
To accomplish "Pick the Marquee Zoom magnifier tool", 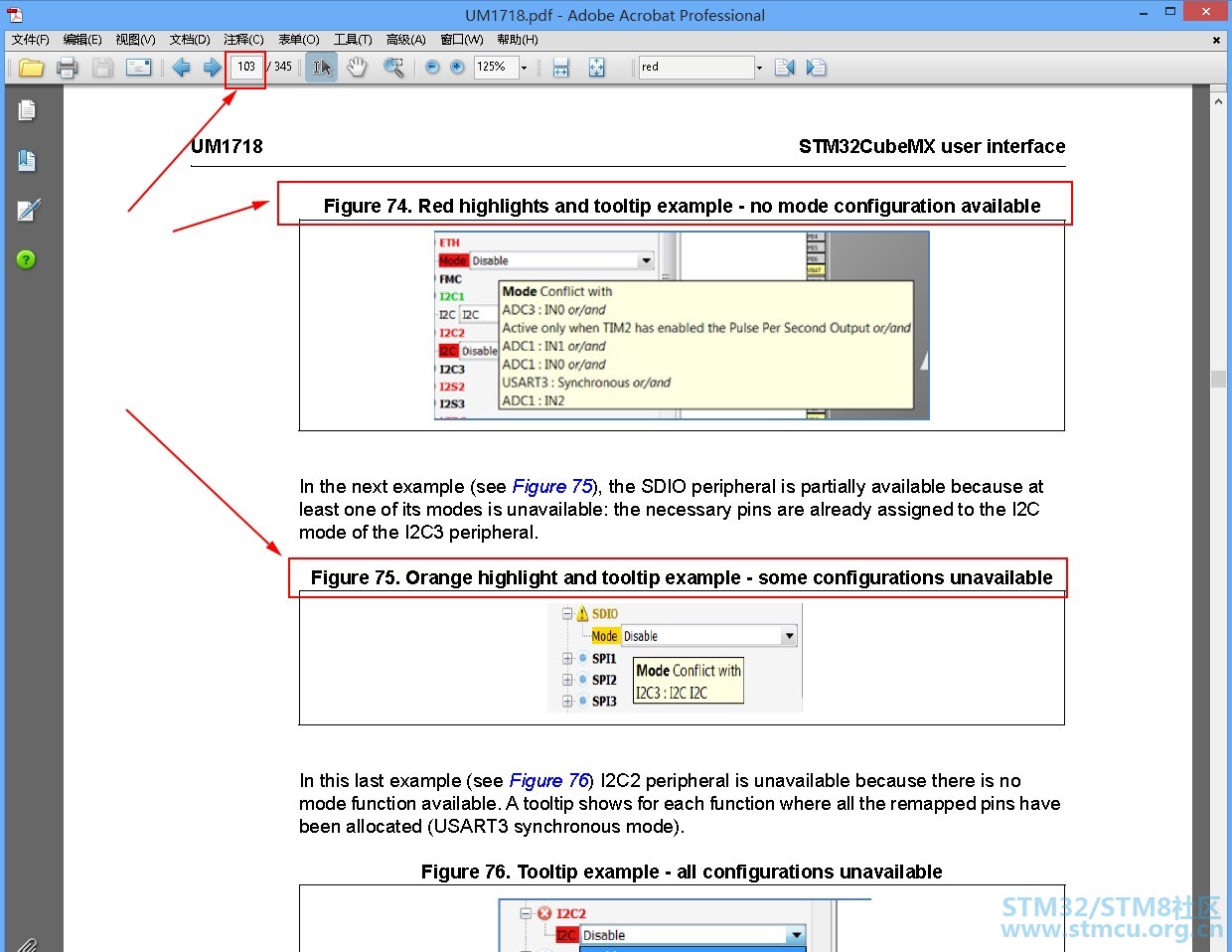I will pyautogui.click(x=393, y=68).
